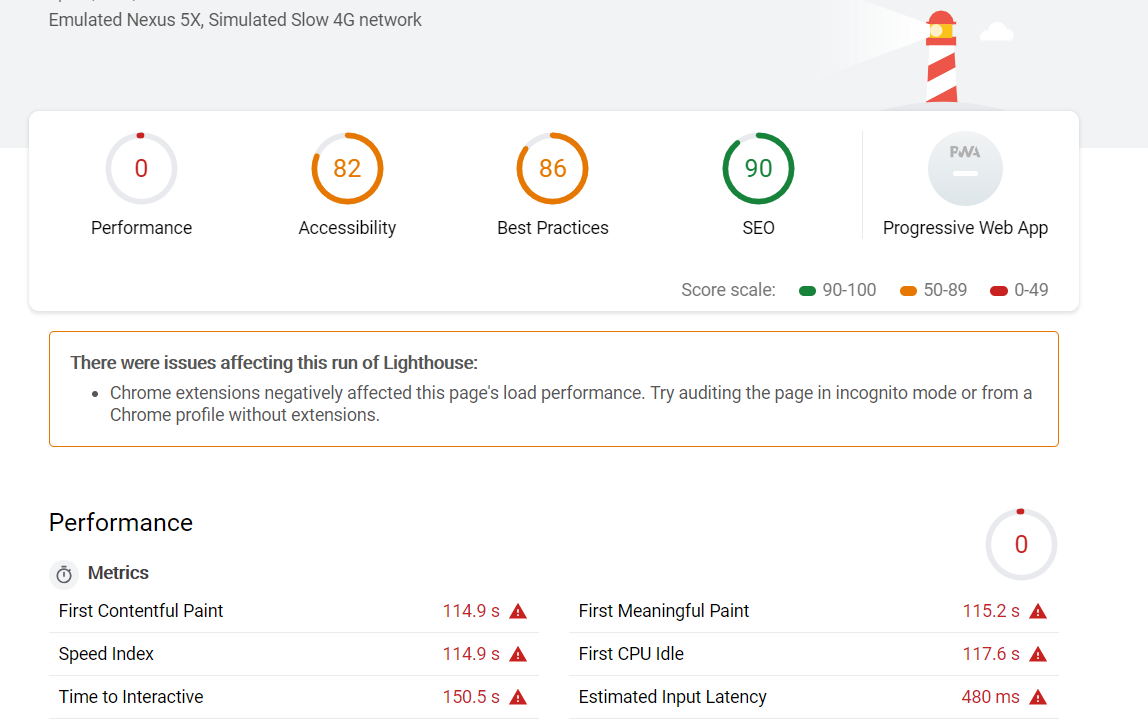
Task: Click the lighthouse tower illustration
Action: [x=940, y=60]
